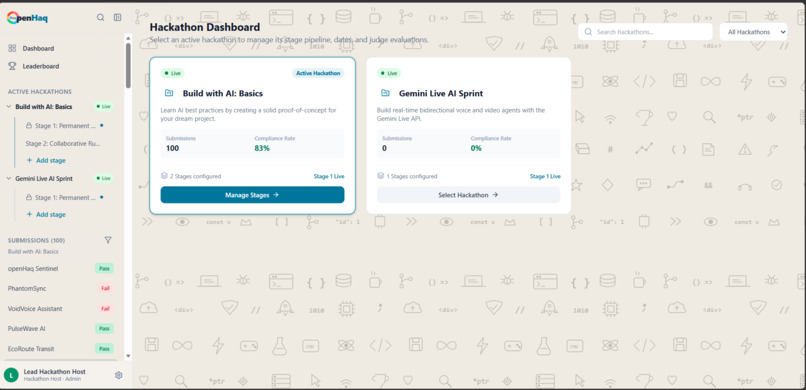Click Live badge on Gemini Live AI Sprint card
Screen dimensions: 806x390
389,73
